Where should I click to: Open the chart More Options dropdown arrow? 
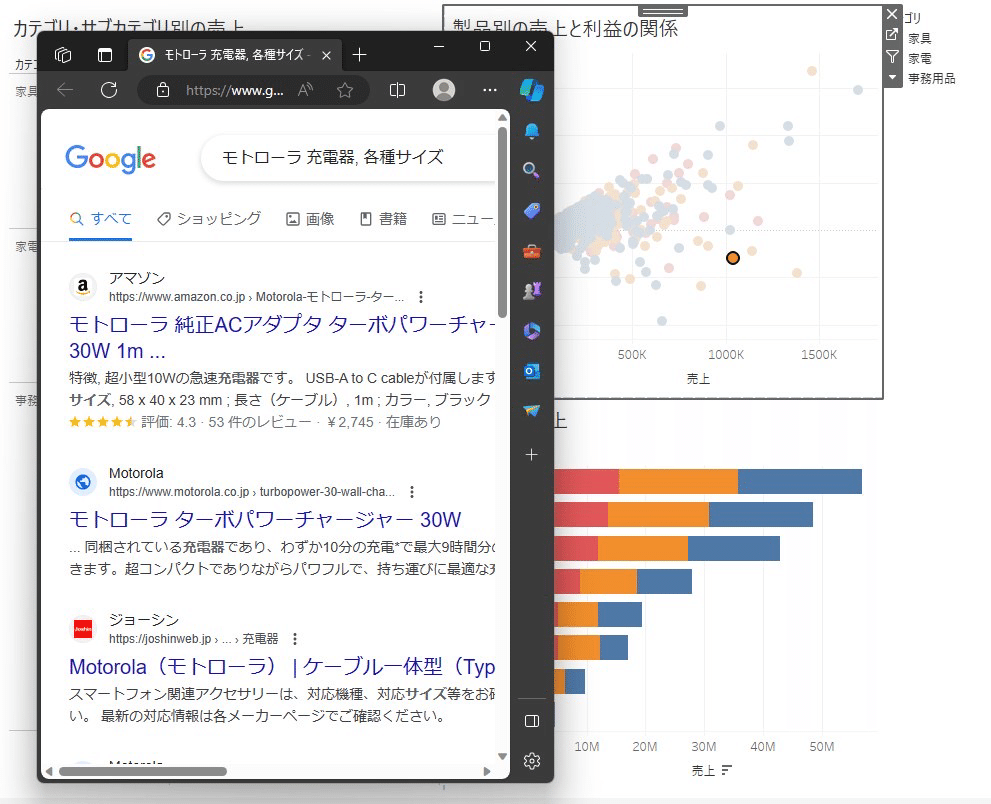pos(892,77)
